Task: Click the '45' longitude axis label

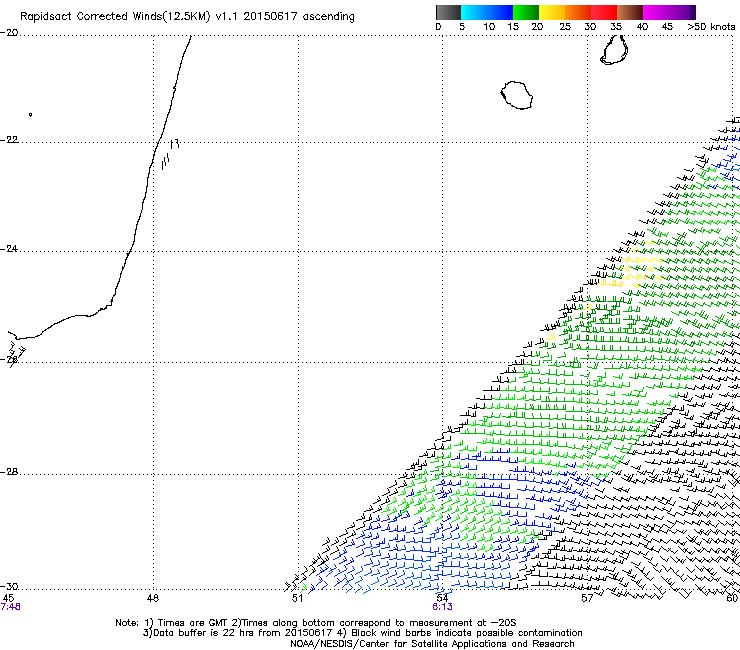Action: [x=8, y=599]
